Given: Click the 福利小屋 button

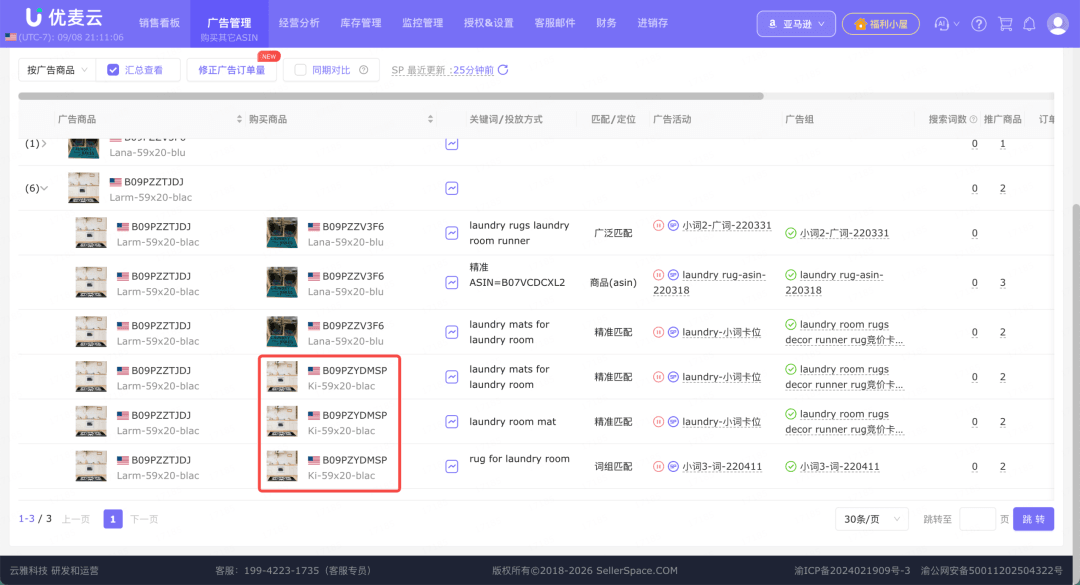Looking at the screenshot, I should click(880, 24).
